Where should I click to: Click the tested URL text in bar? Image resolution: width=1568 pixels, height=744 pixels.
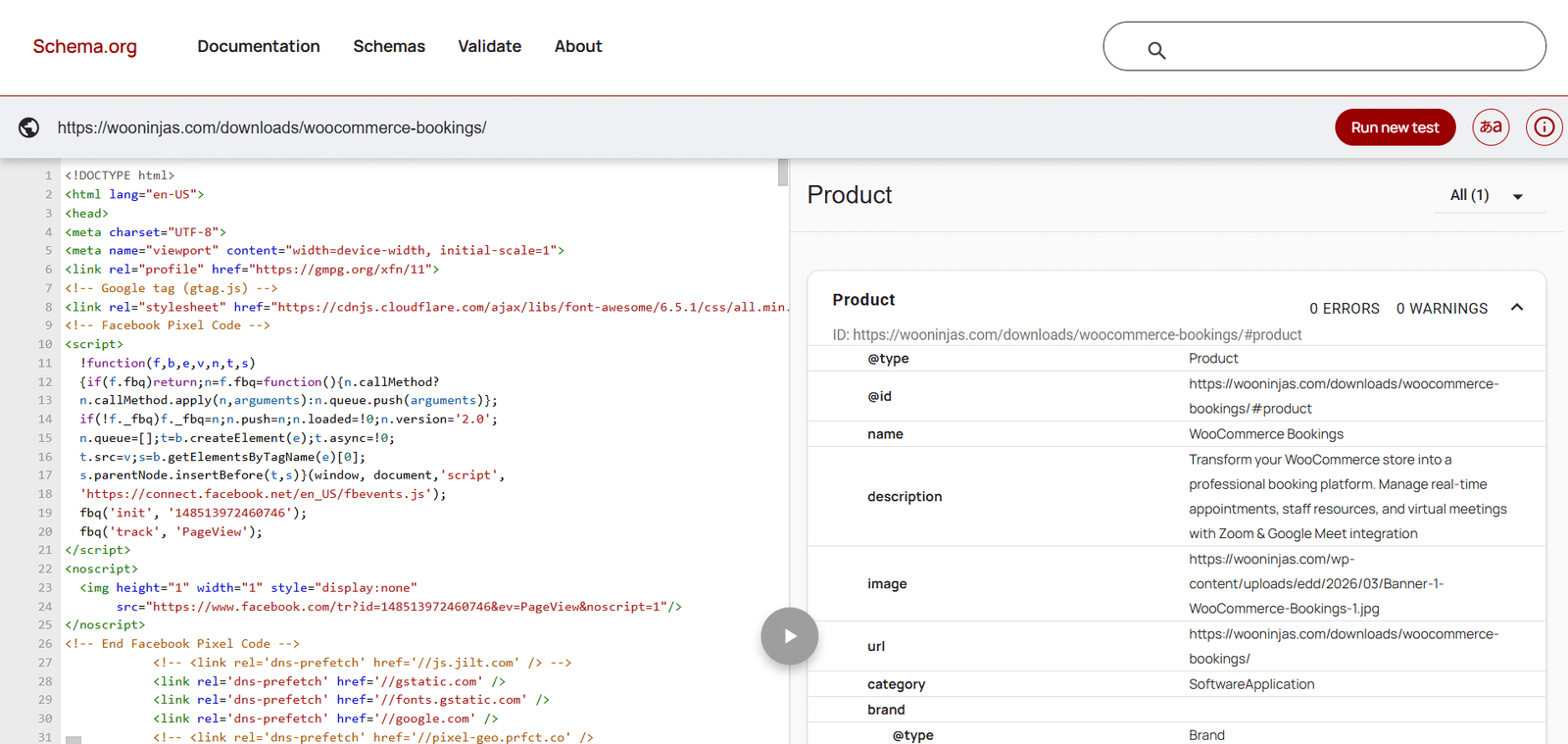271,127
